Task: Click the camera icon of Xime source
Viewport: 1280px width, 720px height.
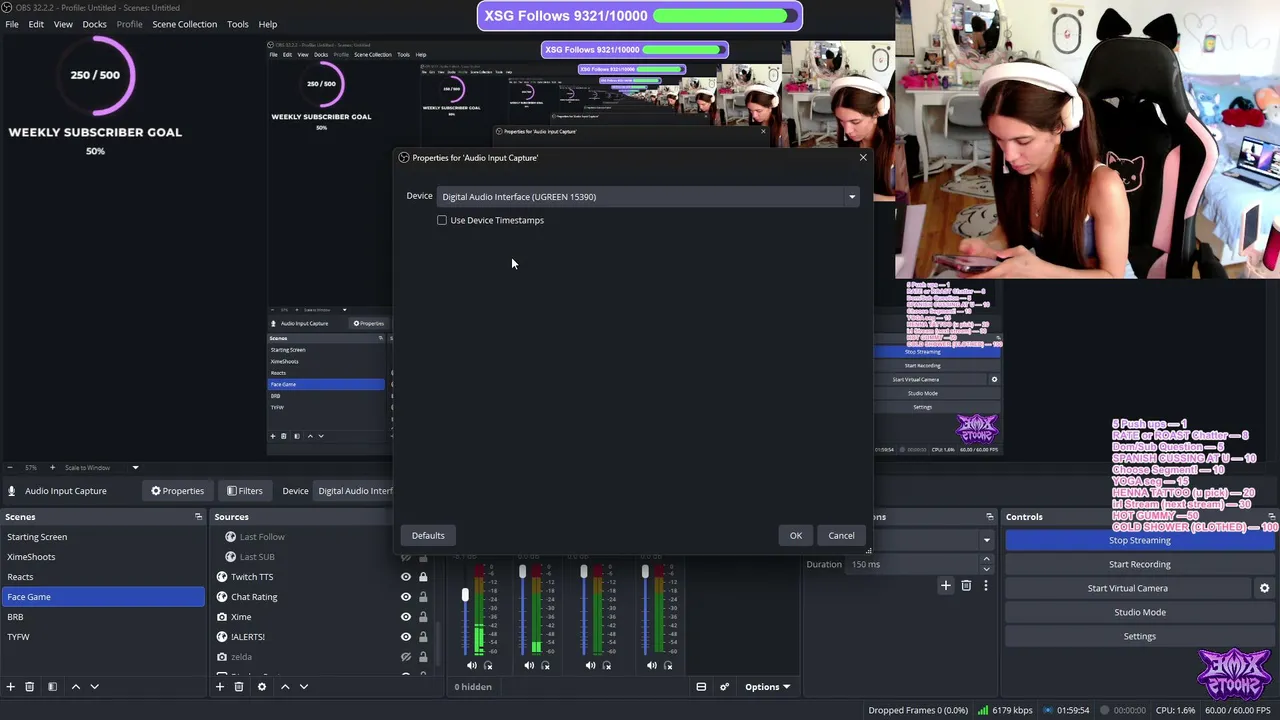Action: [222, 617]
